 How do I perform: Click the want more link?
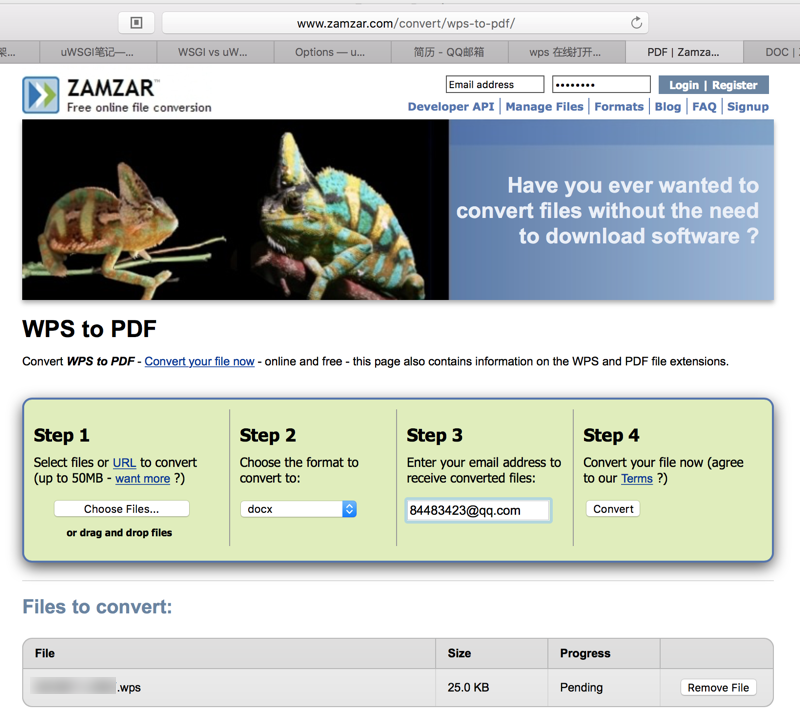142,479
